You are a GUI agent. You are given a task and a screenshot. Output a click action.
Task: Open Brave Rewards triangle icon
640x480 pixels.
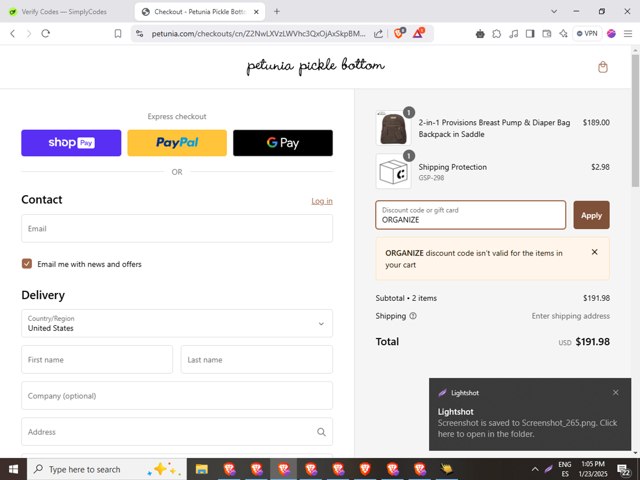(x=418, y=33)
